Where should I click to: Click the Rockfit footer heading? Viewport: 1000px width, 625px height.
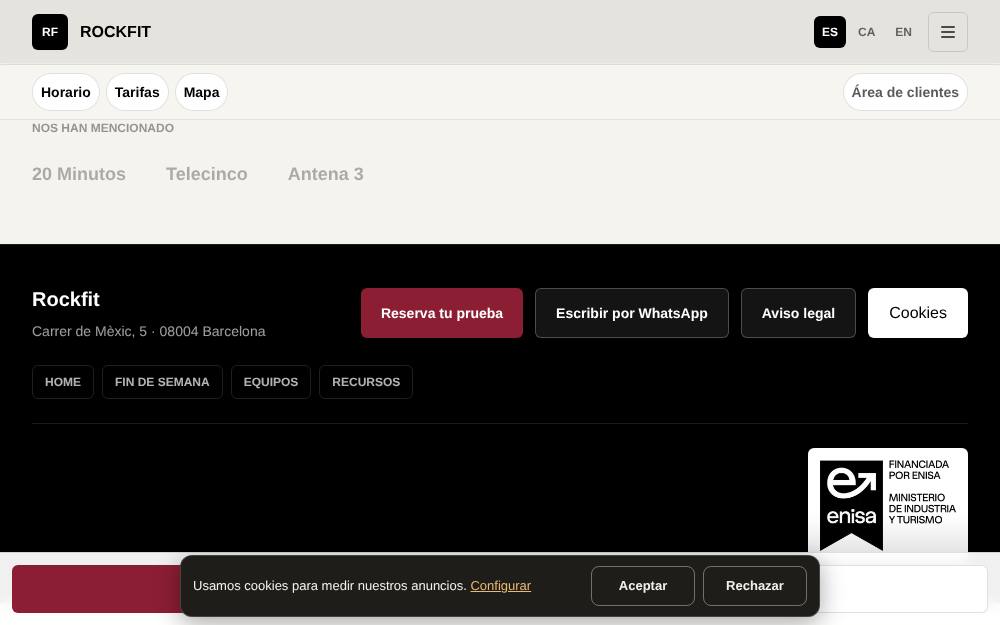point(66,299)
